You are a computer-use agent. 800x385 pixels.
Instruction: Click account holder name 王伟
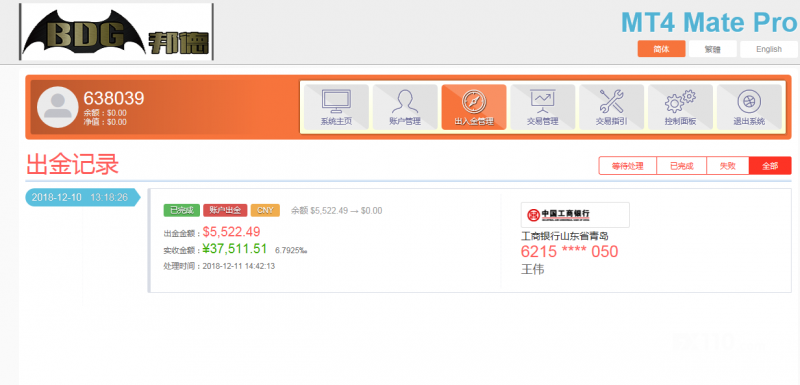click(533, 269)
